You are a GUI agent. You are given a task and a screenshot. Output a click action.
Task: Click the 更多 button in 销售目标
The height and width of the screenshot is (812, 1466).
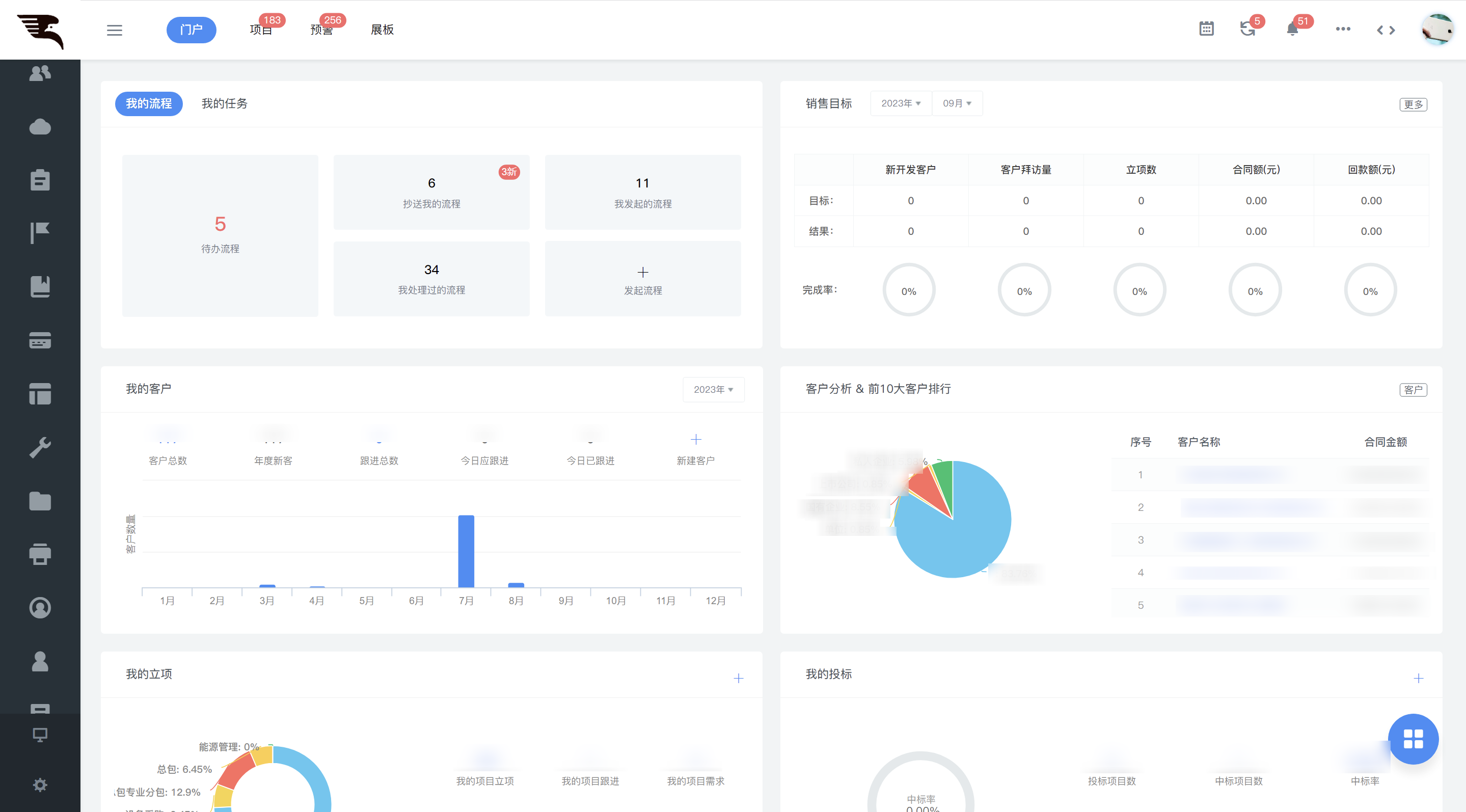1413,105
